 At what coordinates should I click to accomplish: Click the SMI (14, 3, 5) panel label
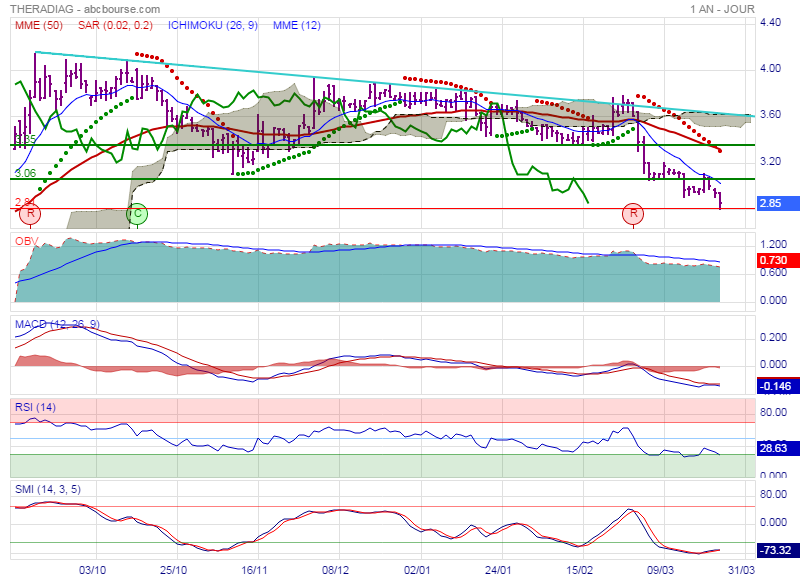(x=48, y=489)
